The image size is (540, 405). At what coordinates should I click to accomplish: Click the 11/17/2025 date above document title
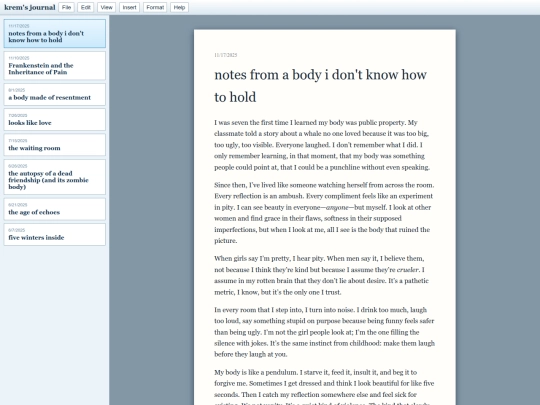click(x=226, y=55)
